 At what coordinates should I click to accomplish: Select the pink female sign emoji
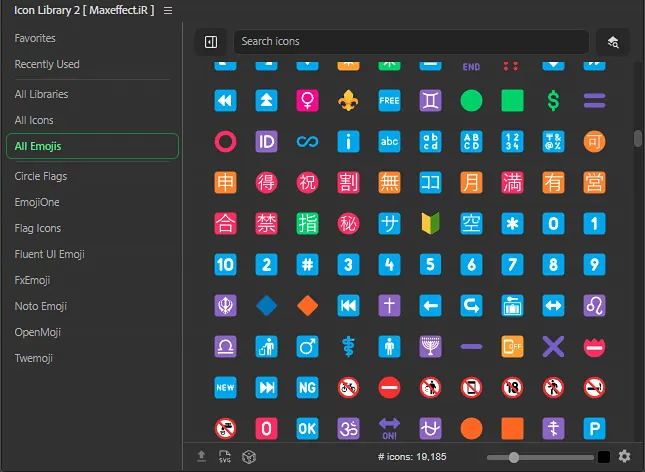[x=307, y=100]
